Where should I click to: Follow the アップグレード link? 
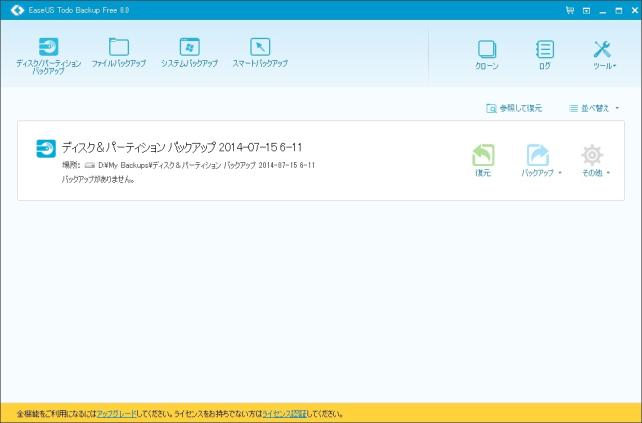tap(116, 414)
